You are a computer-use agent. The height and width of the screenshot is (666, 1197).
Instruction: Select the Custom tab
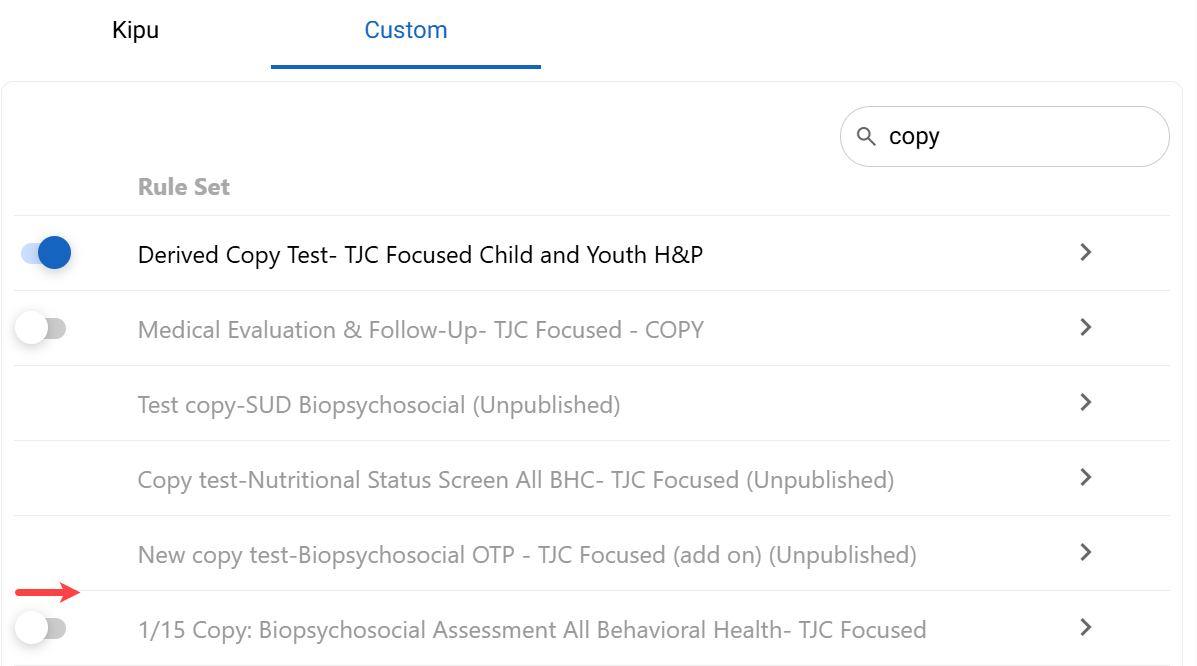click(x=405, y=30)
